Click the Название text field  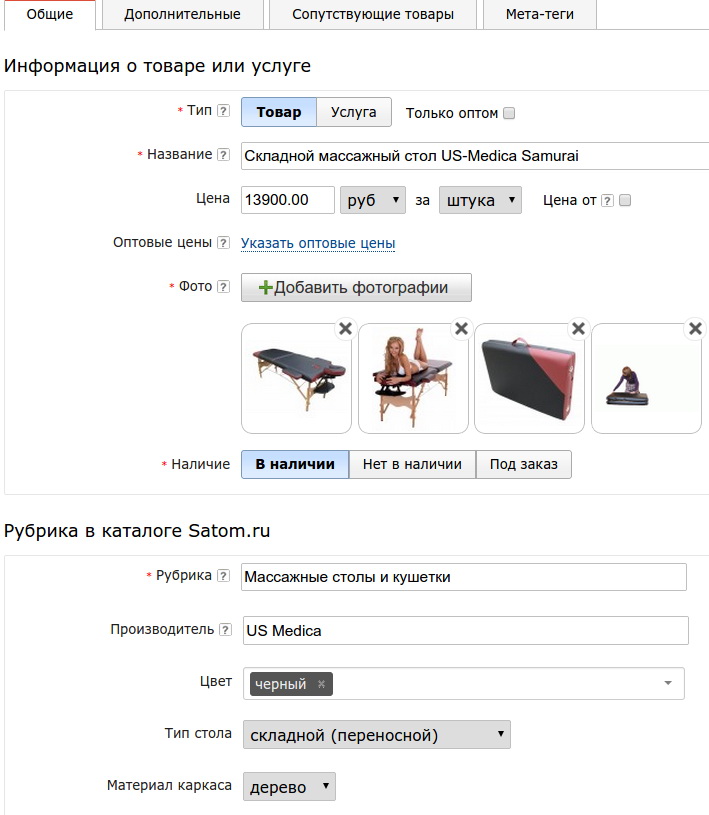474,156
